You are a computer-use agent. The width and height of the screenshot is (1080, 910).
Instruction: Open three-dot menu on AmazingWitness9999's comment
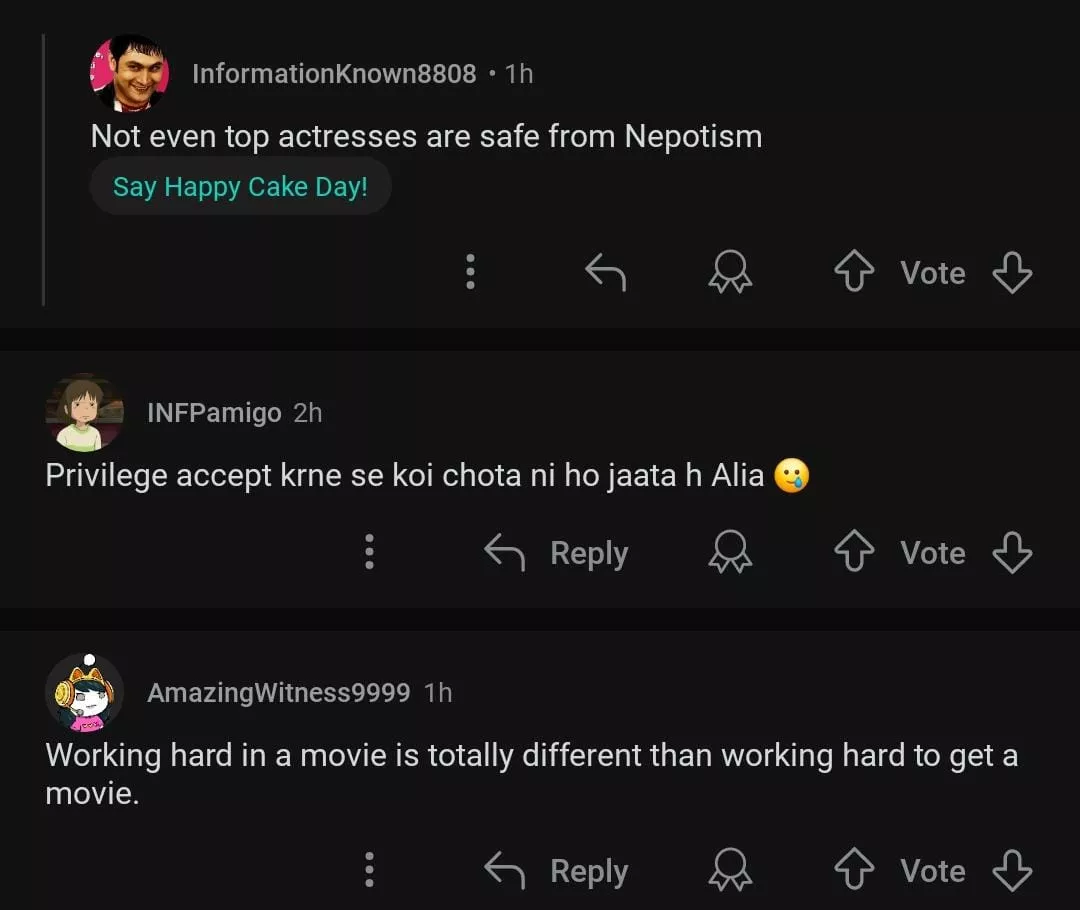[369, 871]
